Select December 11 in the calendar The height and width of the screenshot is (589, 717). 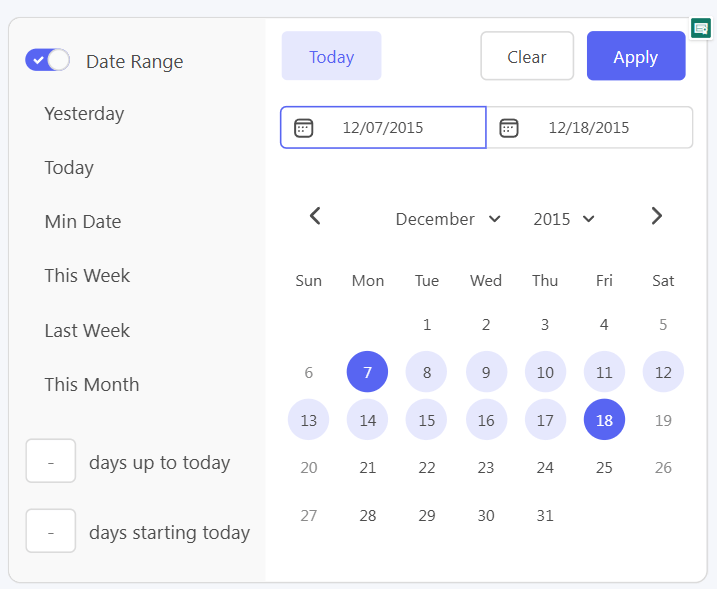tap(605, 372)
